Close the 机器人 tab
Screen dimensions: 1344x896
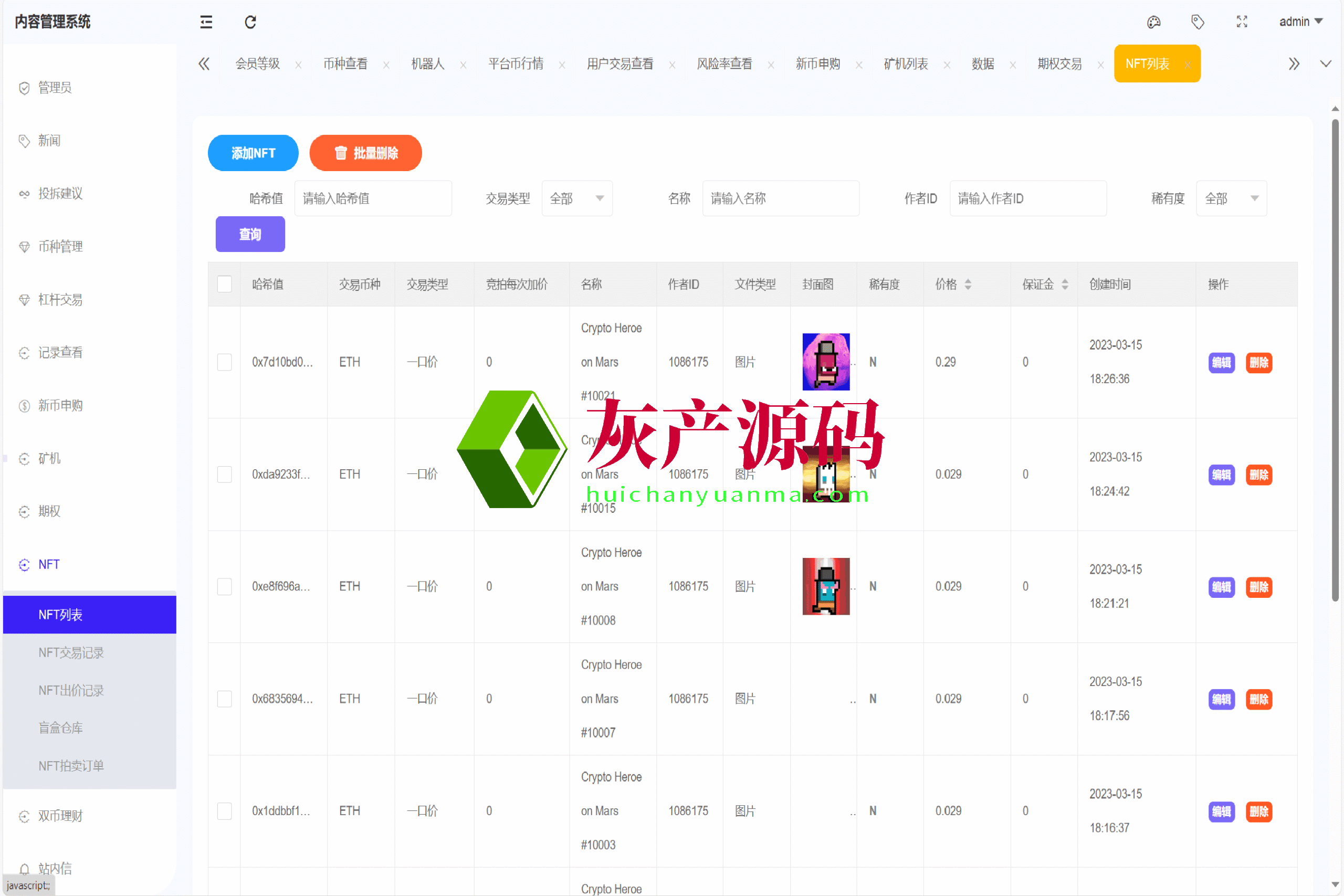(464, 65)
